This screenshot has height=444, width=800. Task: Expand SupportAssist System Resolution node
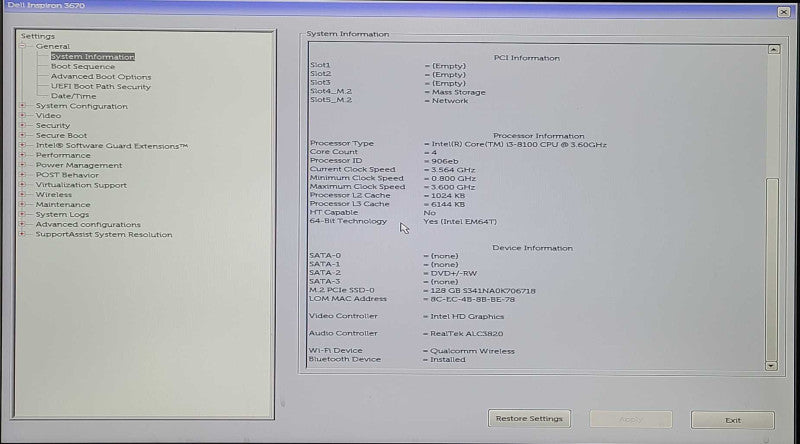pos(22,234)
